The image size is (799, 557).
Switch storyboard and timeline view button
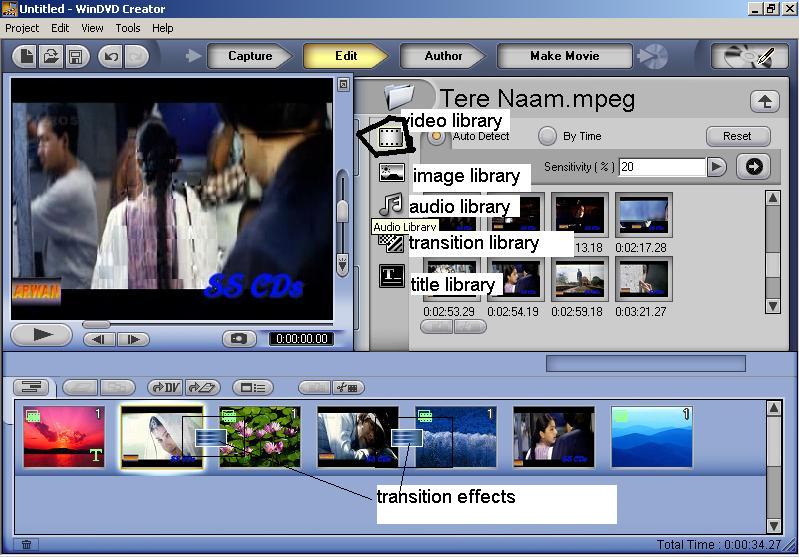tap(31, 388)
